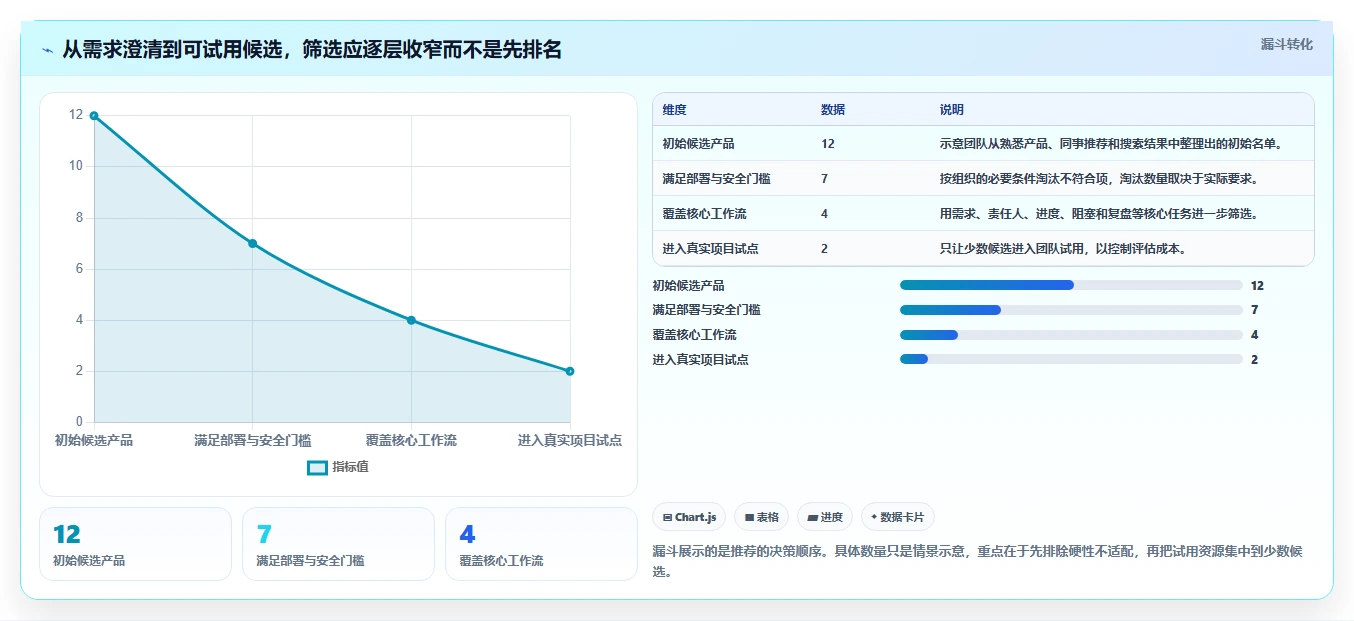Toggle the 指标值 legend item
1354x621 pixels.
[338, 467]
